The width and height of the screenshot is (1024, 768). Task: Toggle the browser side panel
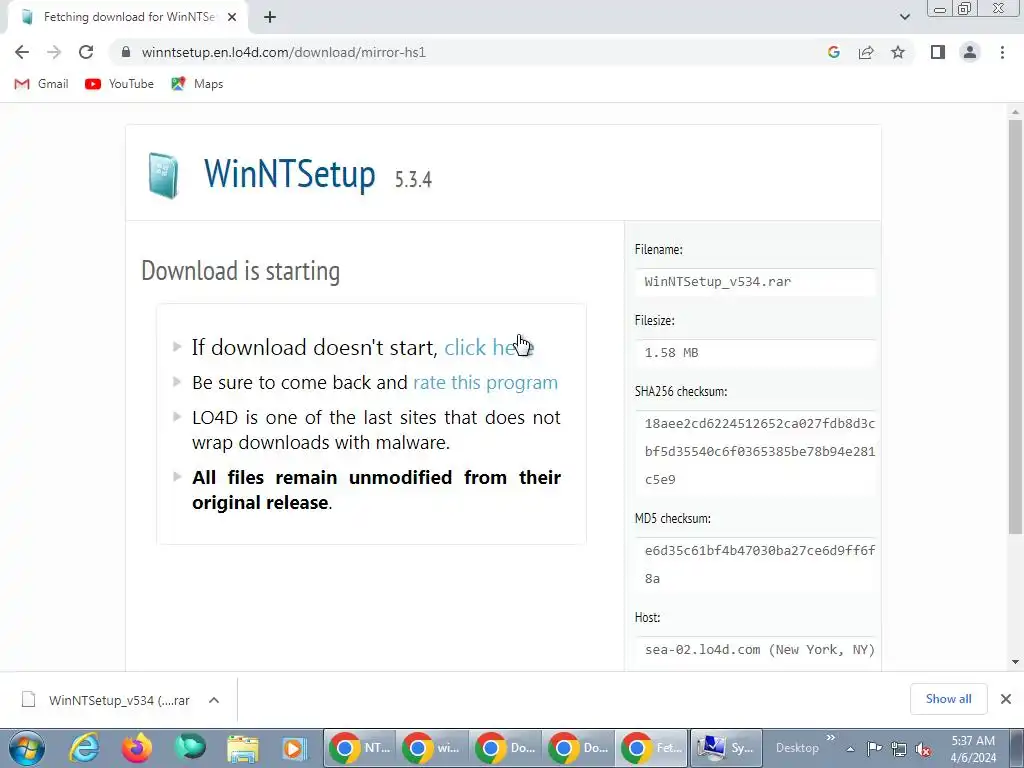tap(938, 52)
